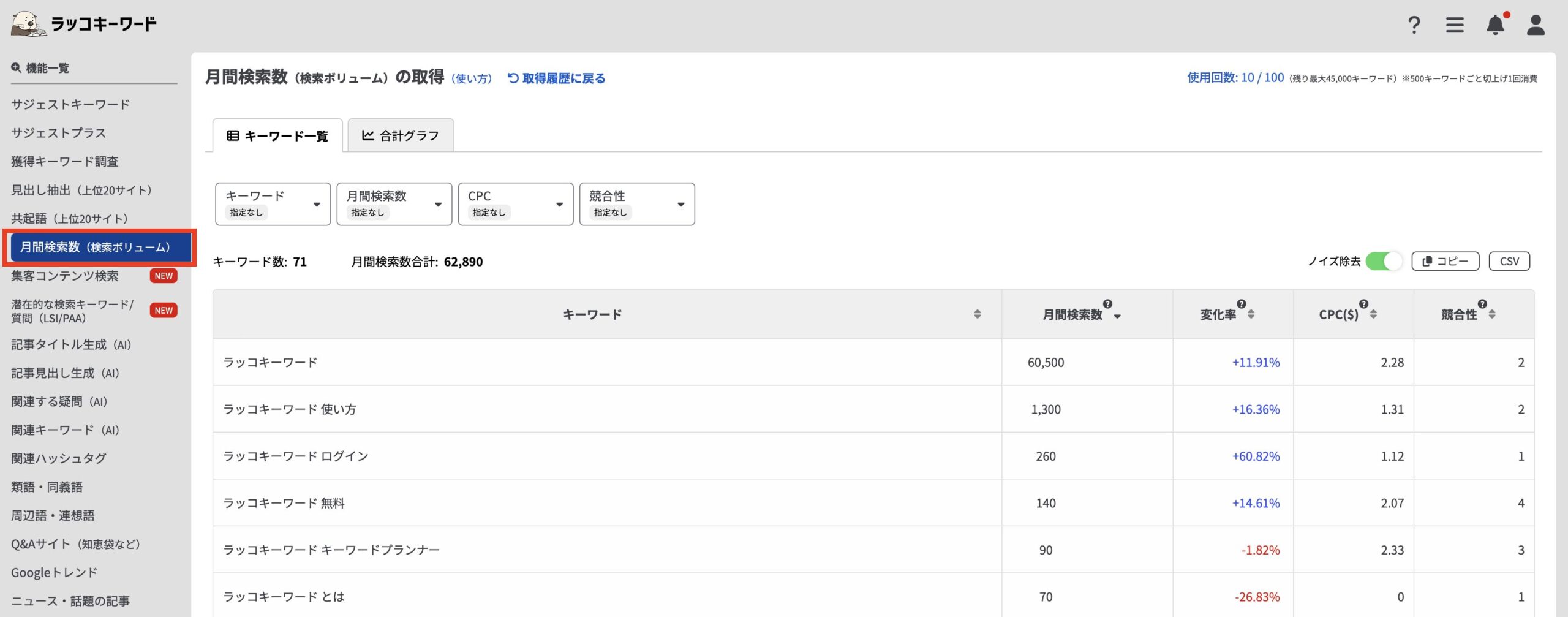Click the help icon on 月間検索数 header
The width and height of the screenshot is (1568, 617).
pyautogui.click(x=1107, y=304)
